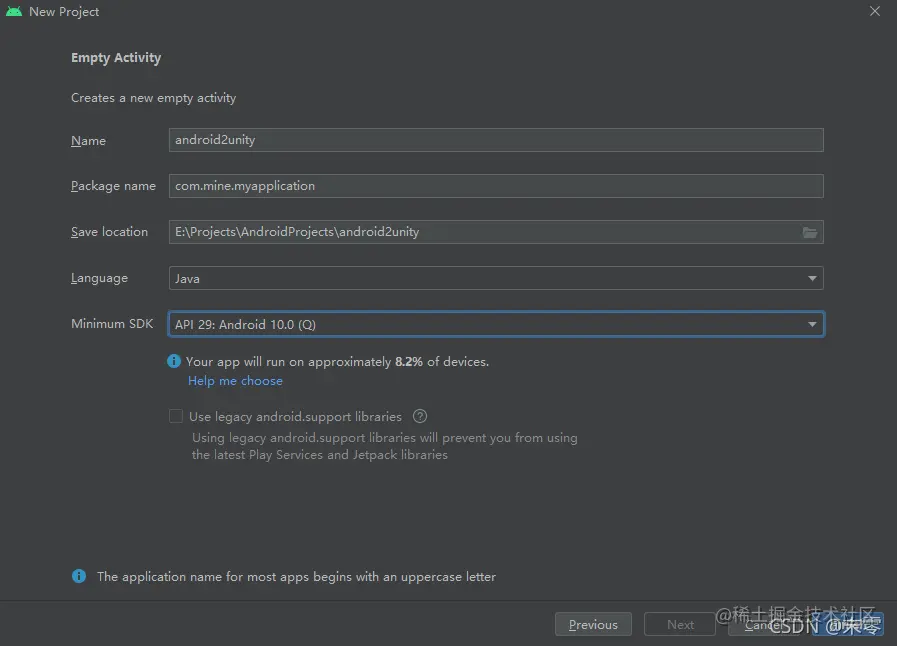Click the Empty Activity heading
Viewport: 897px width, 646px height.
click(x=116, y=58)
